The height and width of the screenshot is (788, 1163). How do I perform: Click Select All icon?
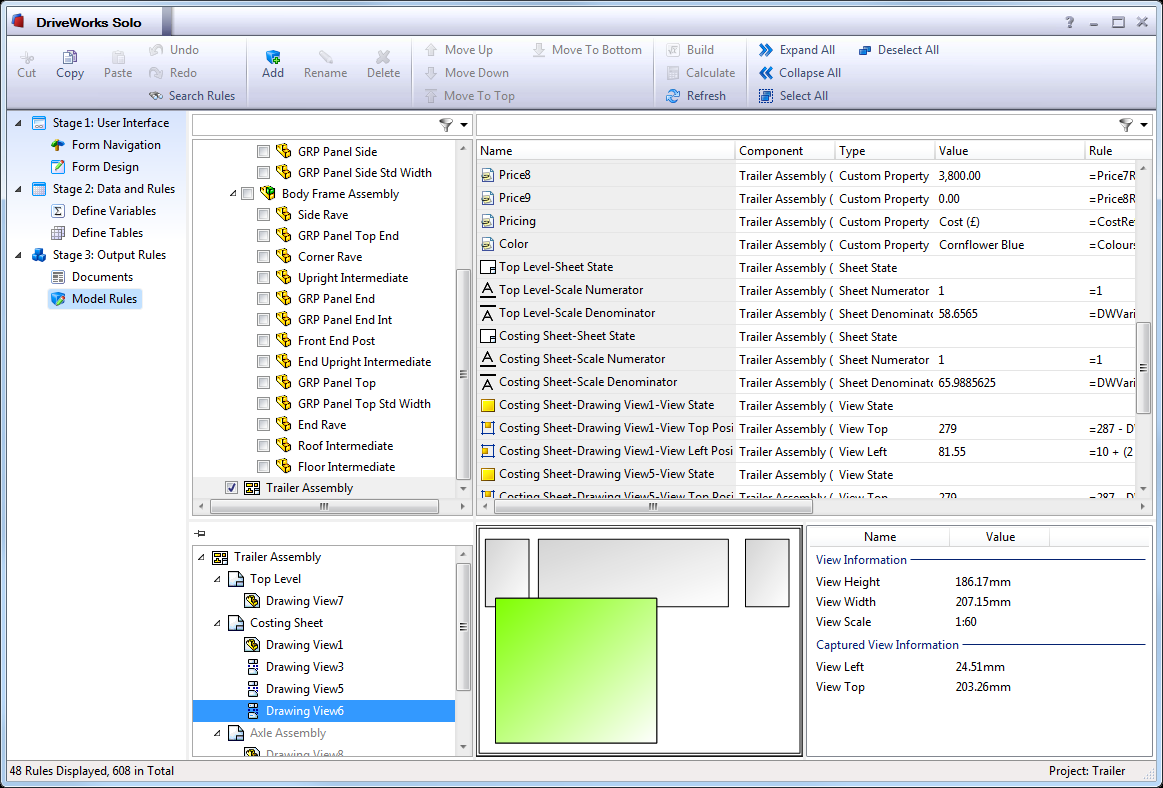[x=765, y=96]
